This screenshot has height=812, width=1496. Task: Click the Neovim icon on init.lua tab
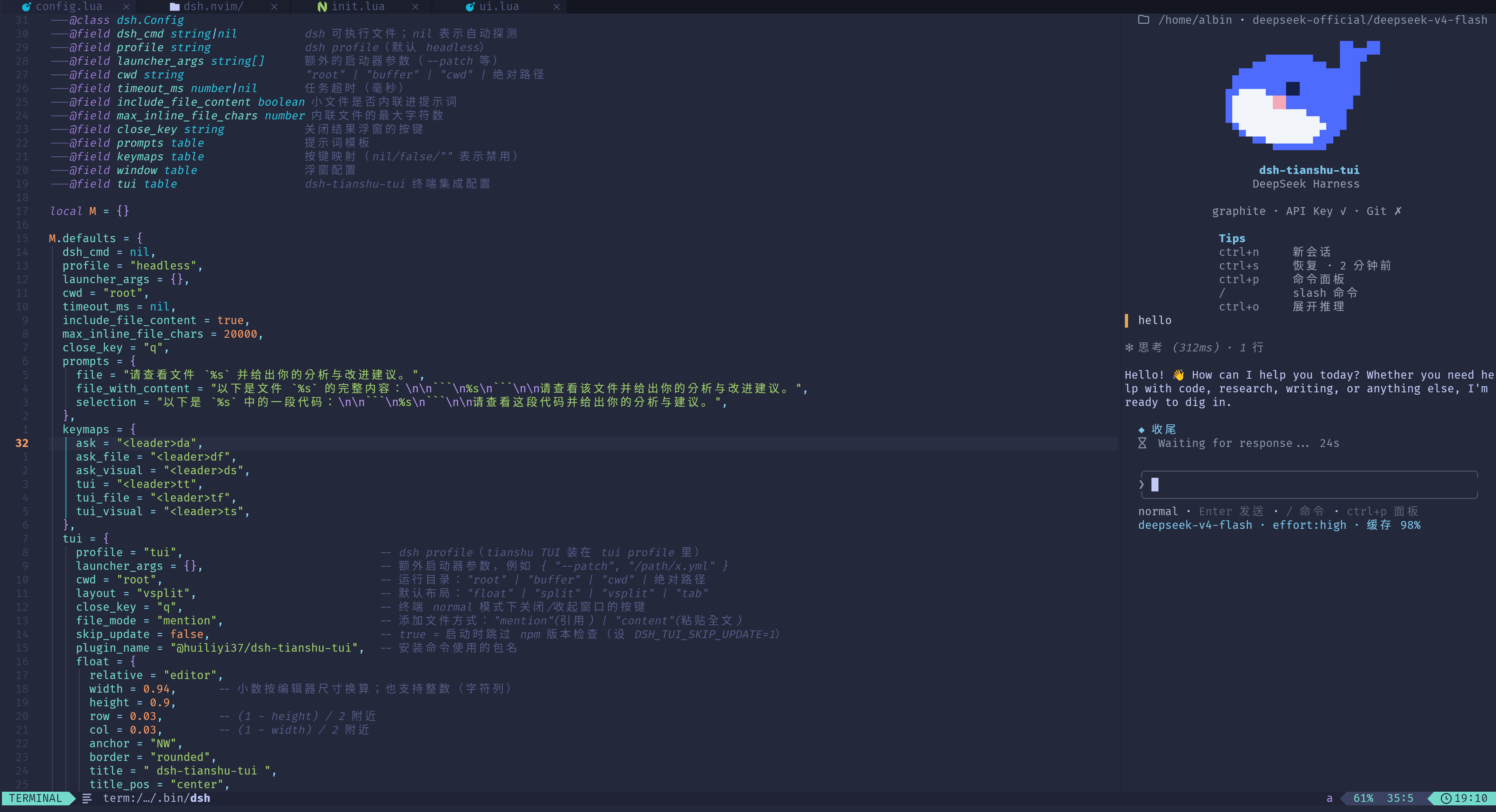click(x=322, y=6)
